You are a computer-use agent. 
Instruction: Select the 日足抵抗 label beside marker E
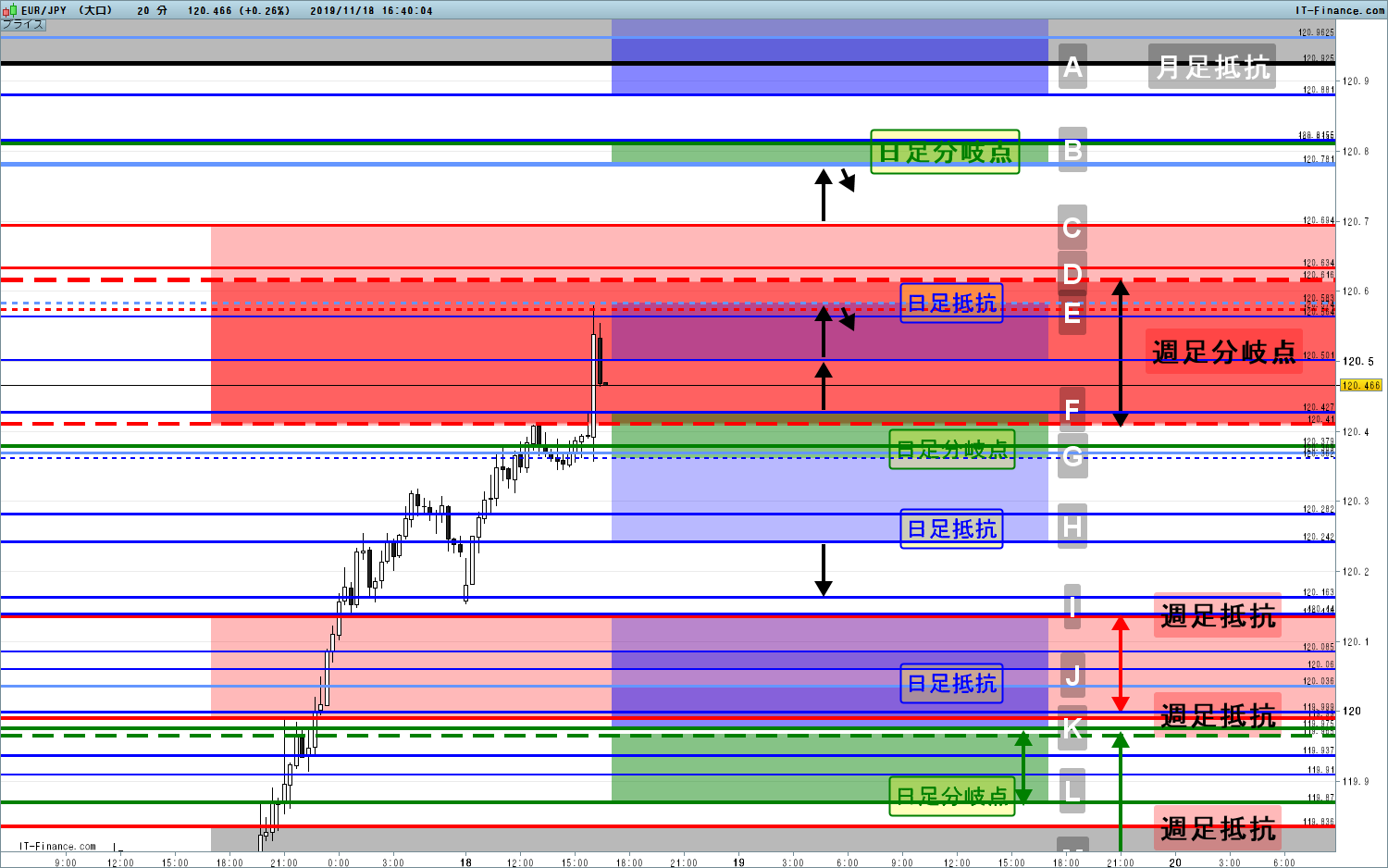(x=951, y=303)
